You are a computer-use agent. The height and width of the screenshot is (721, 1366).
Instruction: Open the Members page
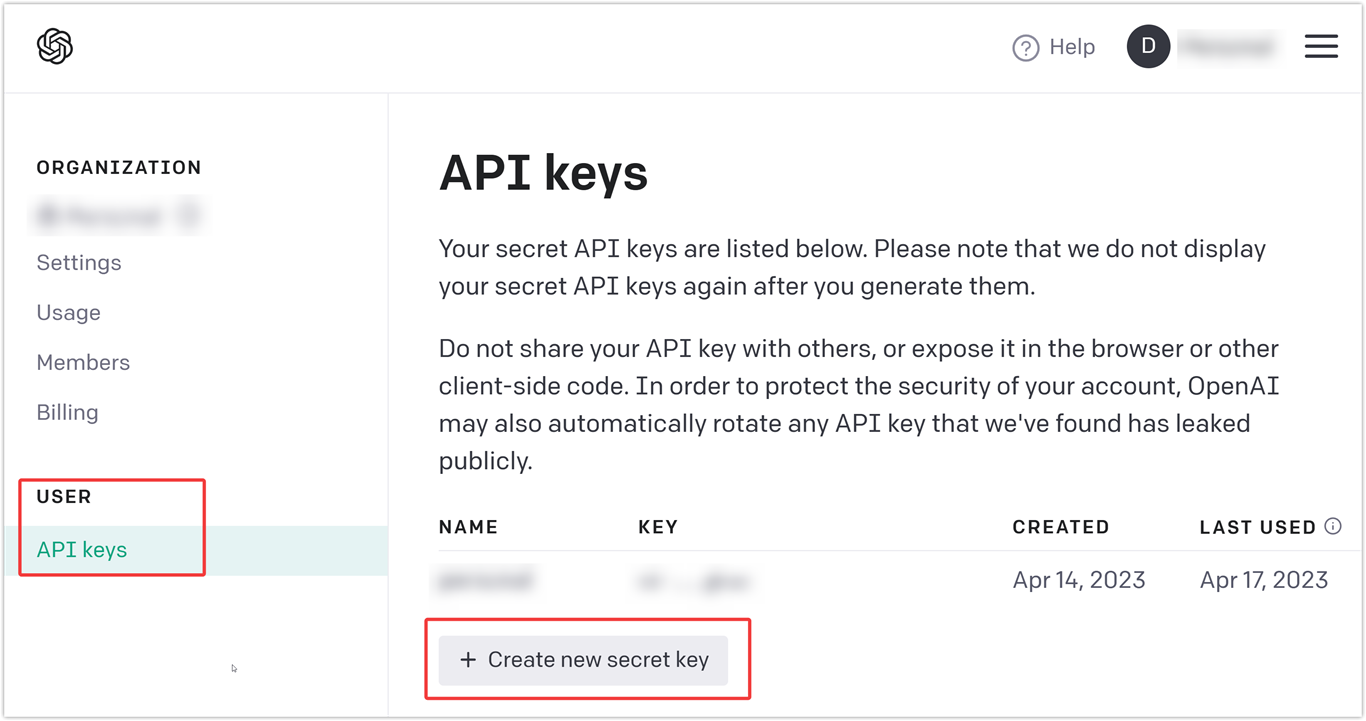[x=83, y=362]
